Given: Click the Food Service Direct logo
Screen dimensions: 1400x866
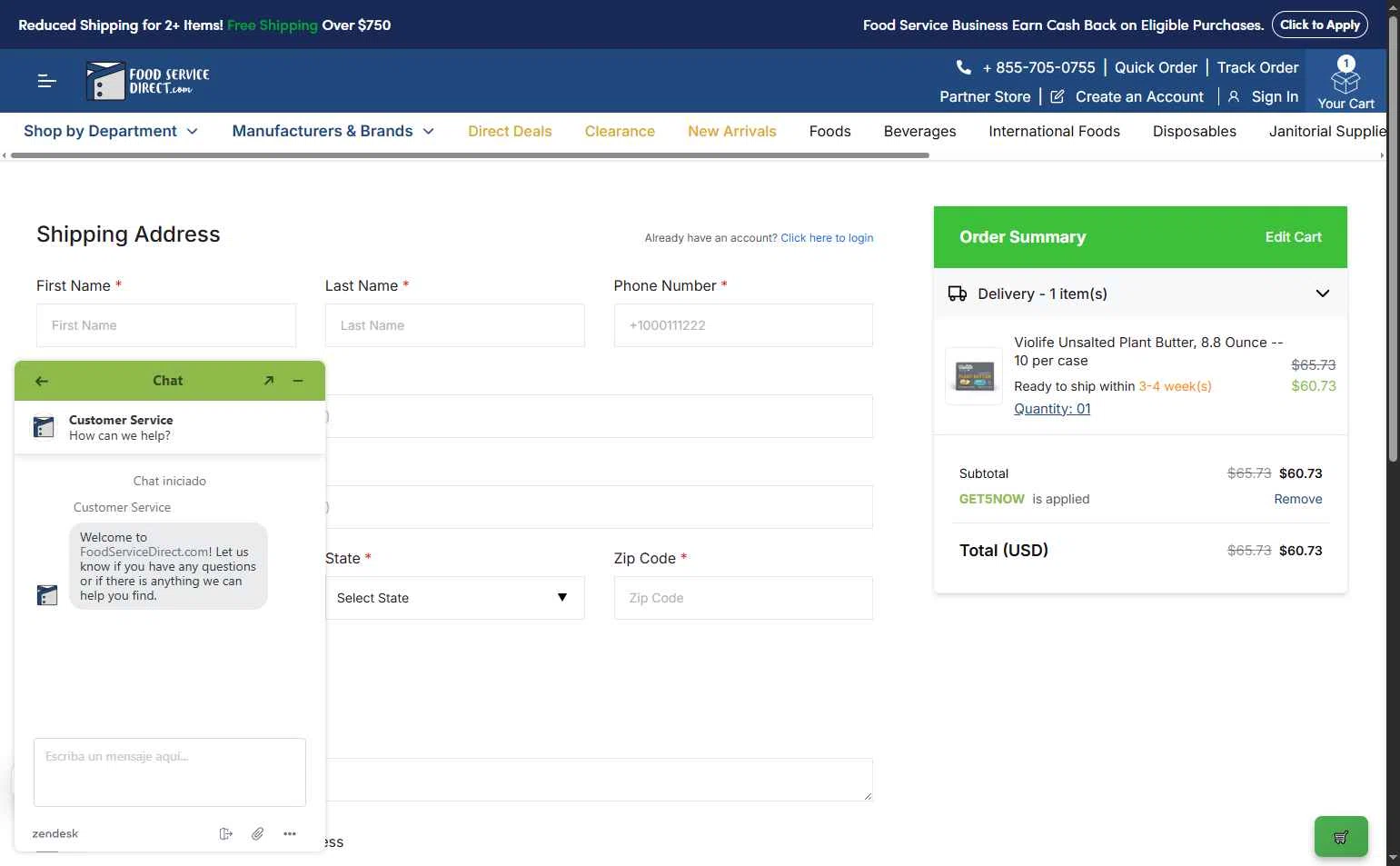Looking at the screenshot, I should click(x=148, y=81).
